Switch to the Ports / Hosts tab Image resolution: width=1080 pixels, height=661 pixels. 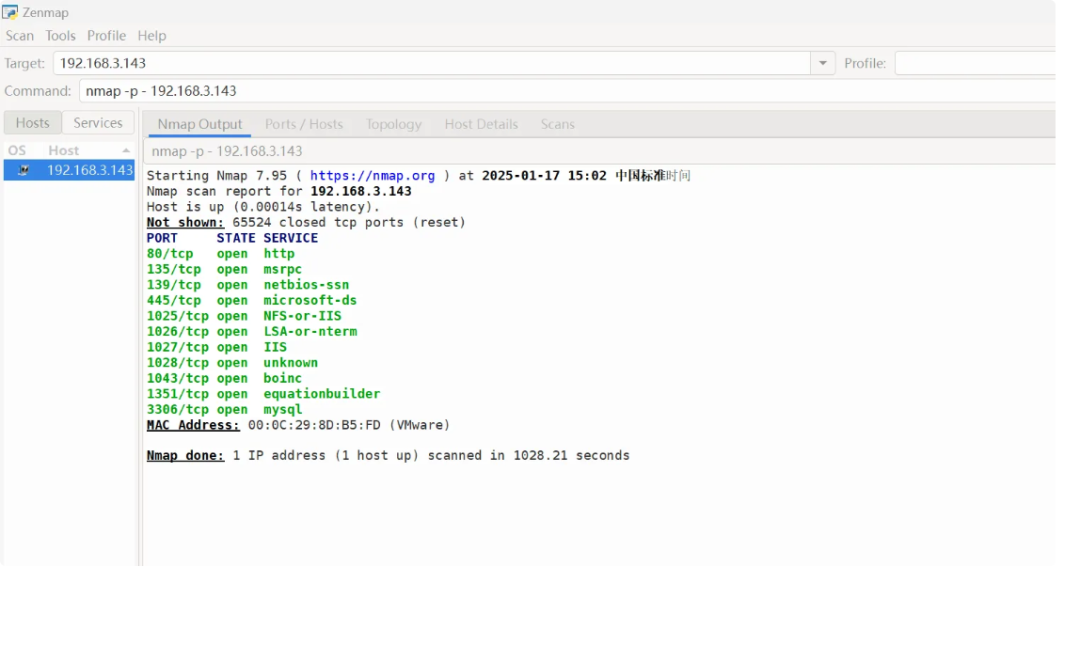[304, 124]
